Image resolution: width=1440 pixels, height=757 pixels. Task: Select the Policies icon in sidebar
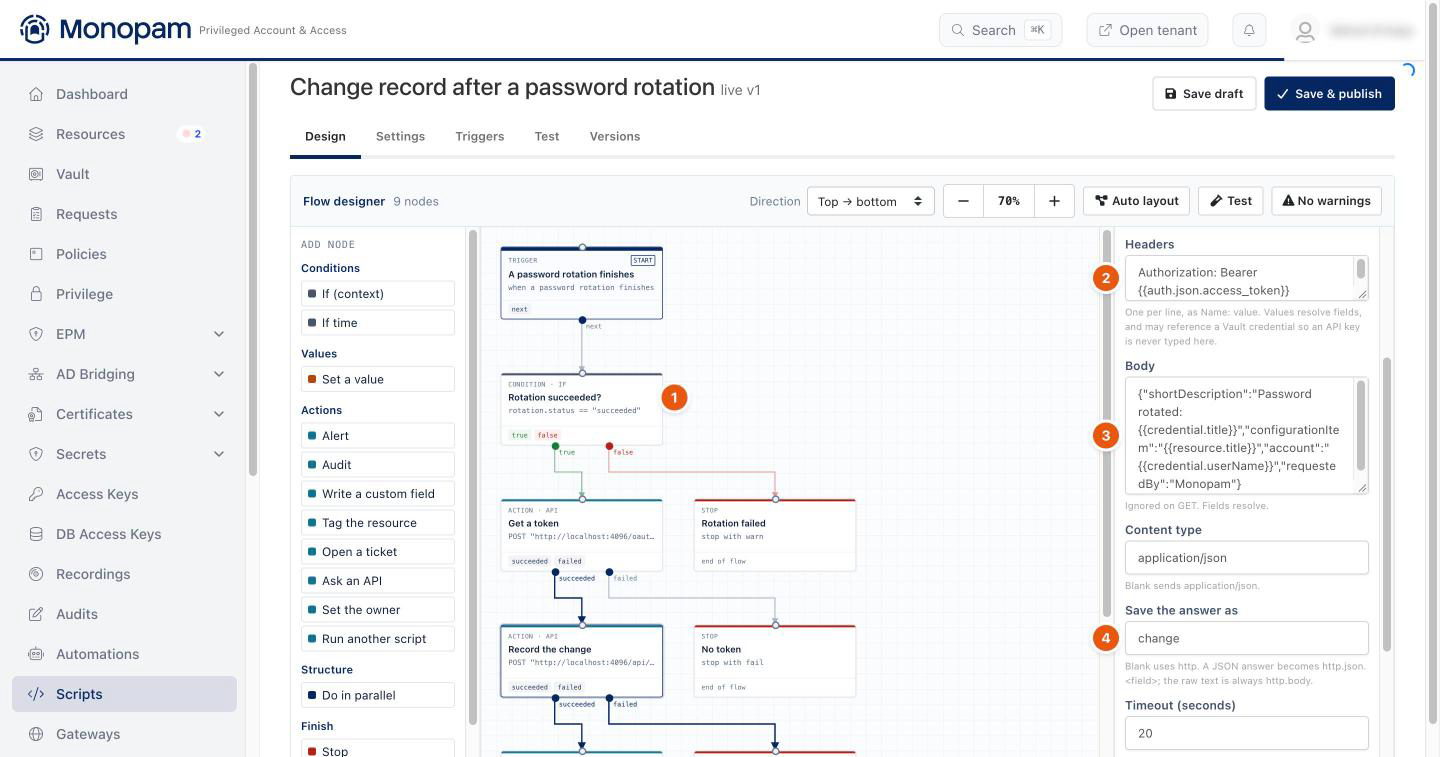coord(36,254)
